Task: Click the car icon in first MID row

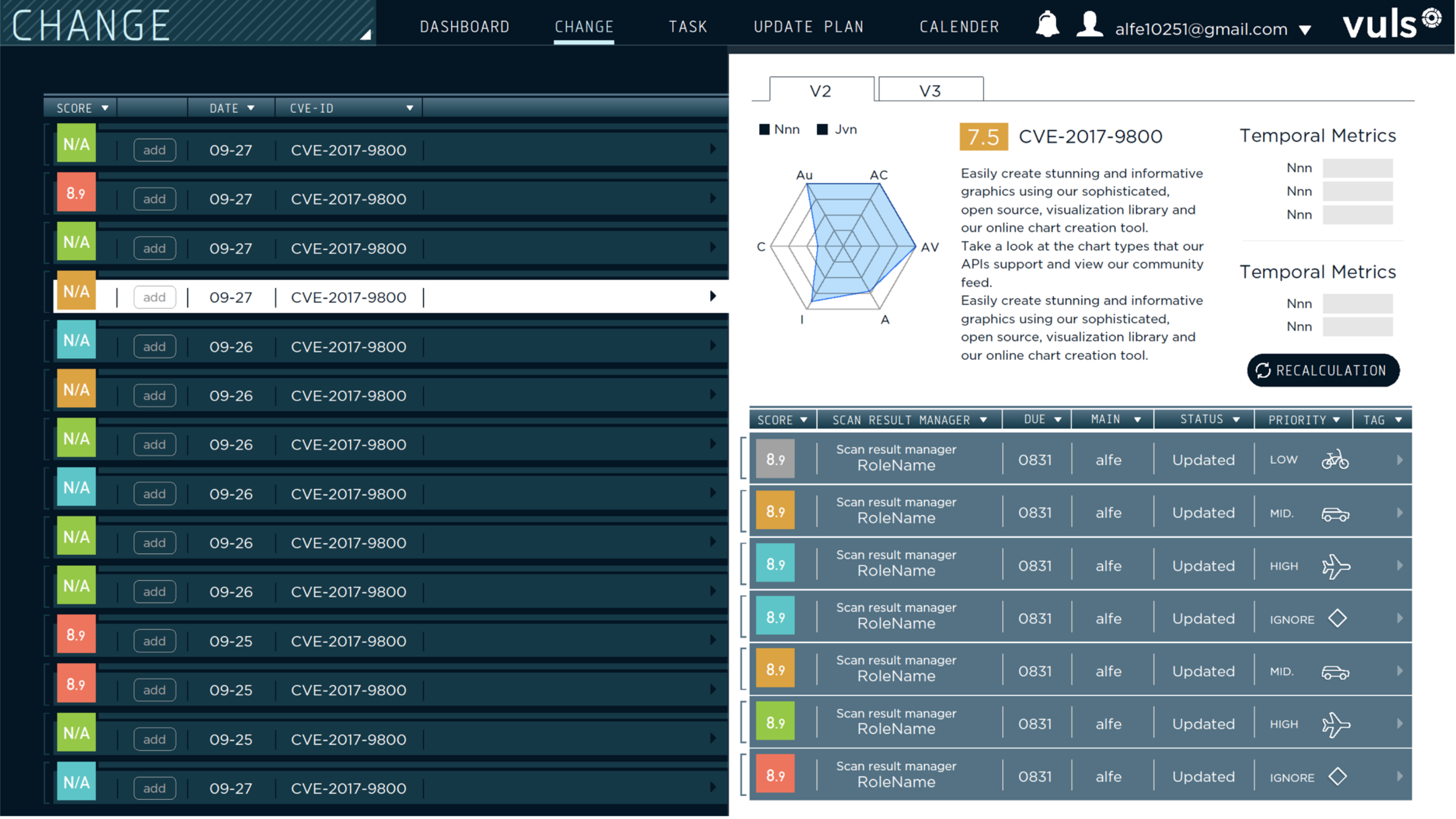Action: coord(1335,514)
